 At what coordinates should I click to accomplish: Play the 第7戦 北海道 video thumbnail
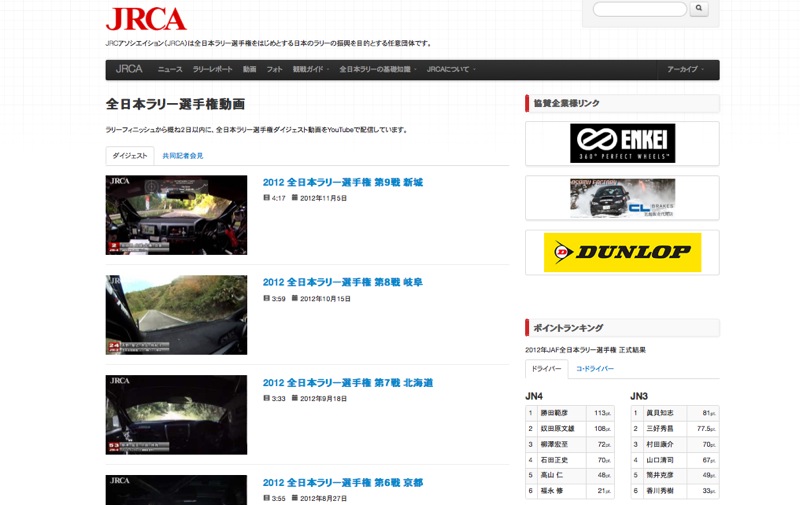click(177, 415)
